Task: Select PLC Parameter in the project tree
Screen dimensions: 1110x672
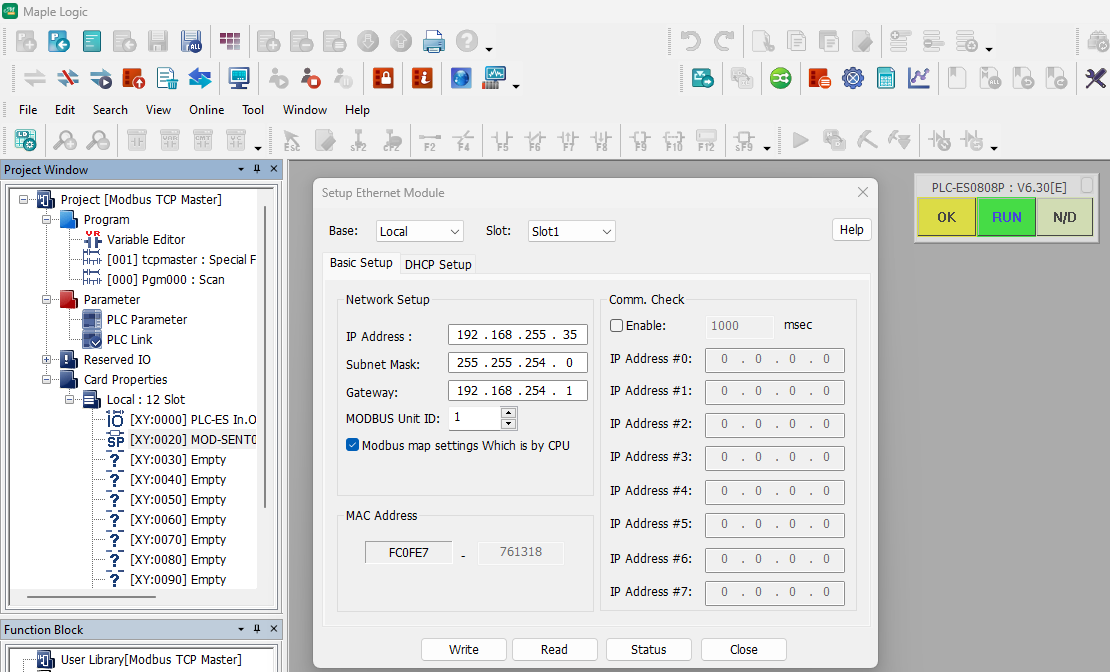Action: (x=147, y=320)
